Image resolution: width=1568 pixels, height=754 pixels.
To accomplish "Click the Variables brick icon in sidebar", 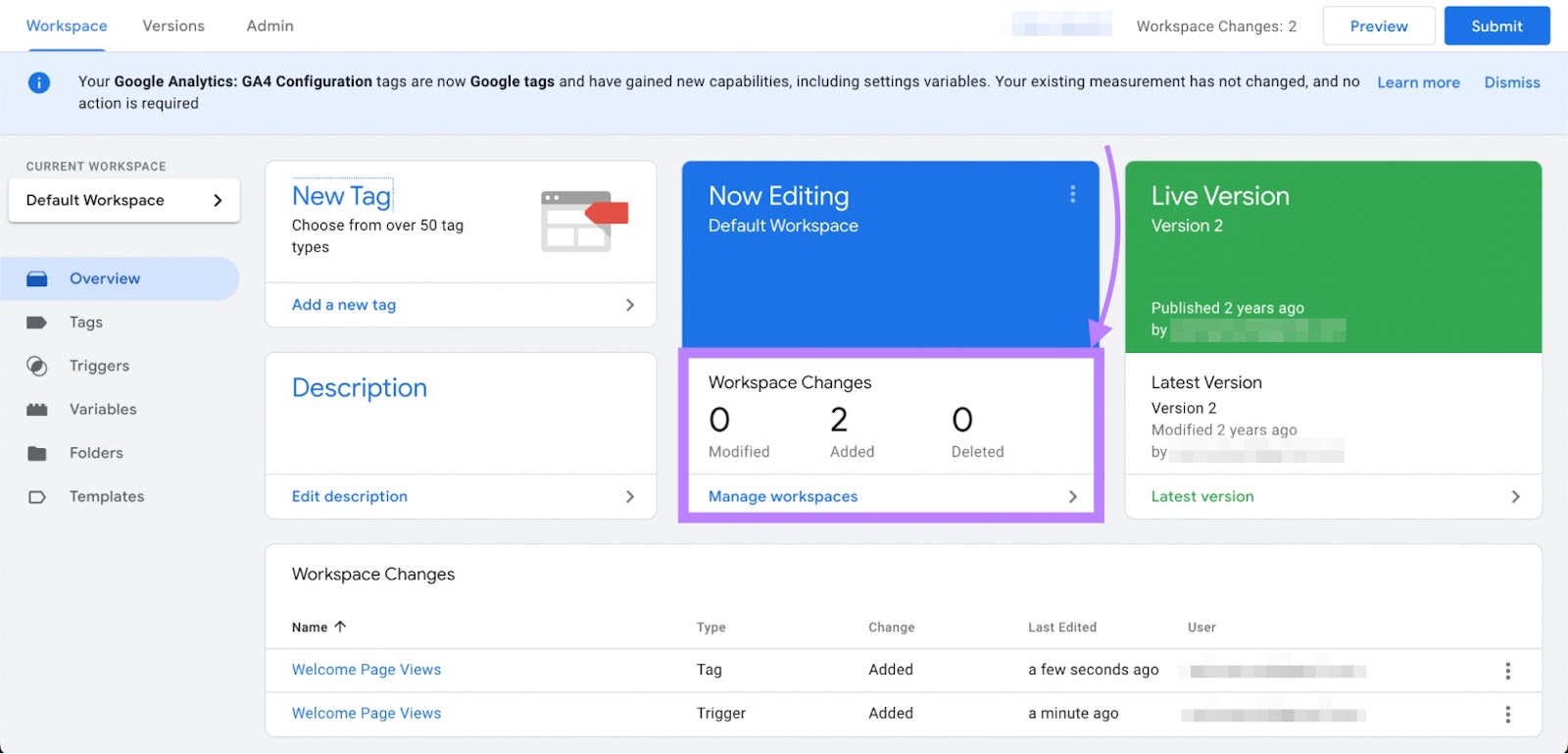I will point(37,410).
